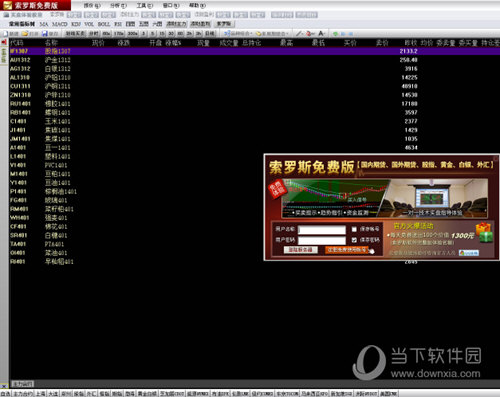Click the orange register free account button
500x397 pixels.
pos(347,250)
